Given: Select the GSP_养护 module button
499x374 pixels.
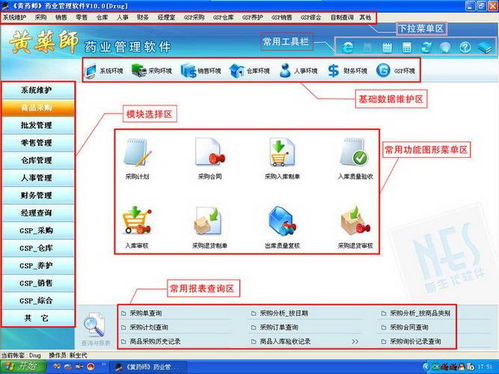Looking at the screenshot, I should (37, 266).
